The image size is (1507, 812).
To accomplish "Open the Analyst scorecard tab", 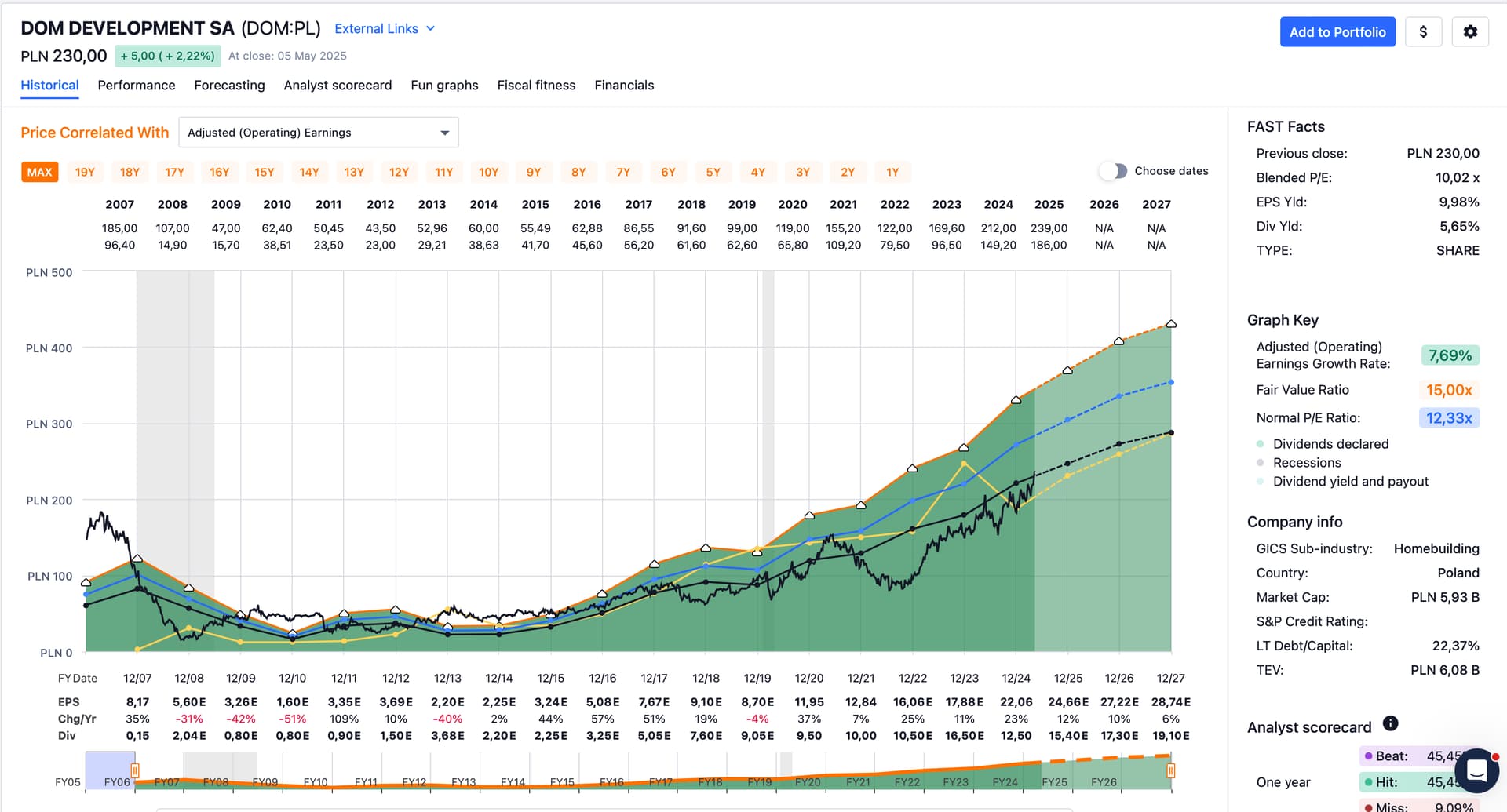I will coord(338,85).
